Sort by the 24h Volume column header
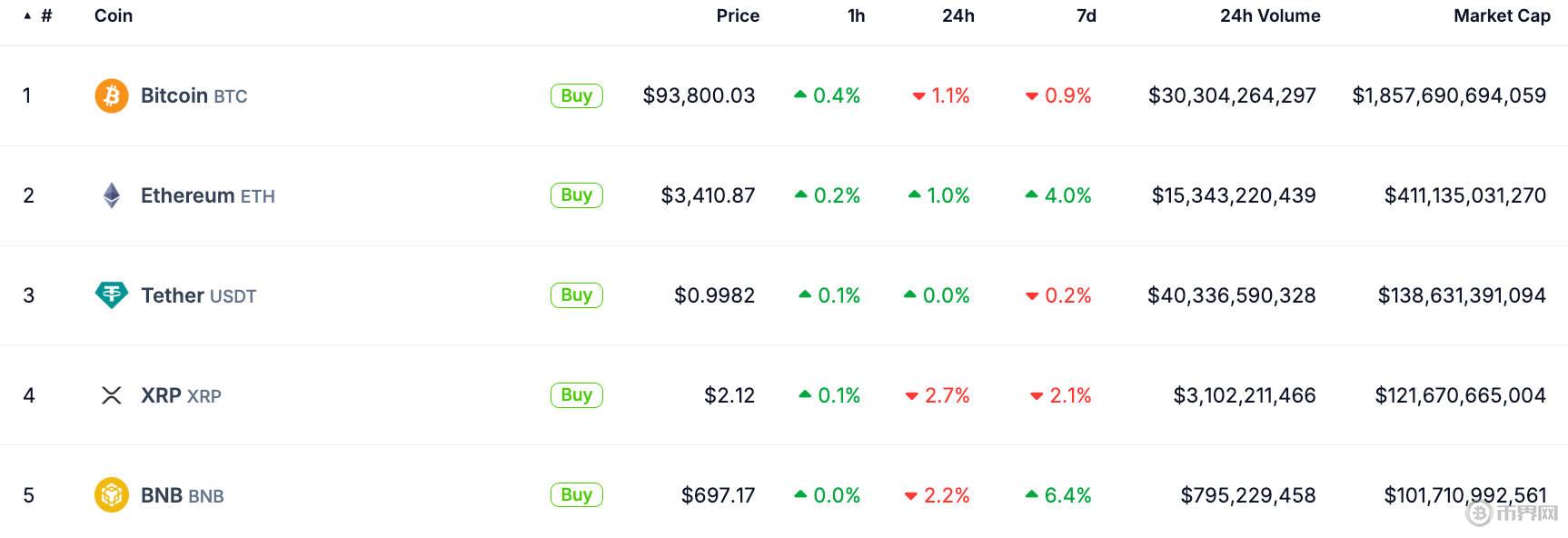Viewport: 1568px width, 538px height. pos(1269,15)
